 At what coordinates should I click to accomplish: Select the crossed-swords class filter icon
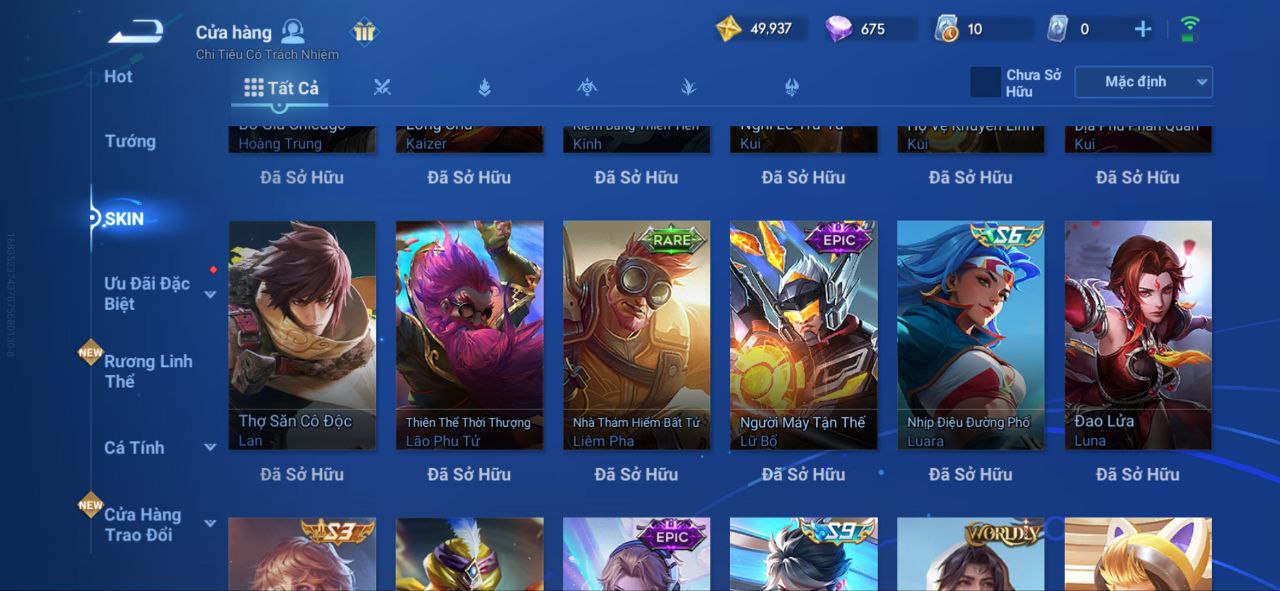tap(382, 87)
